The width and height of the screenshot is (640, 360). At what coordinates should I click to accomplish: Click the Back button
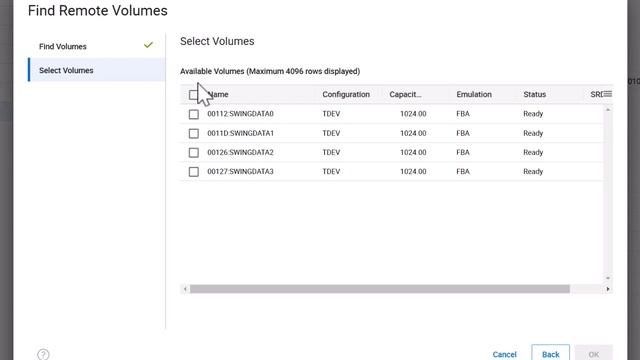[x=551, y=354]
